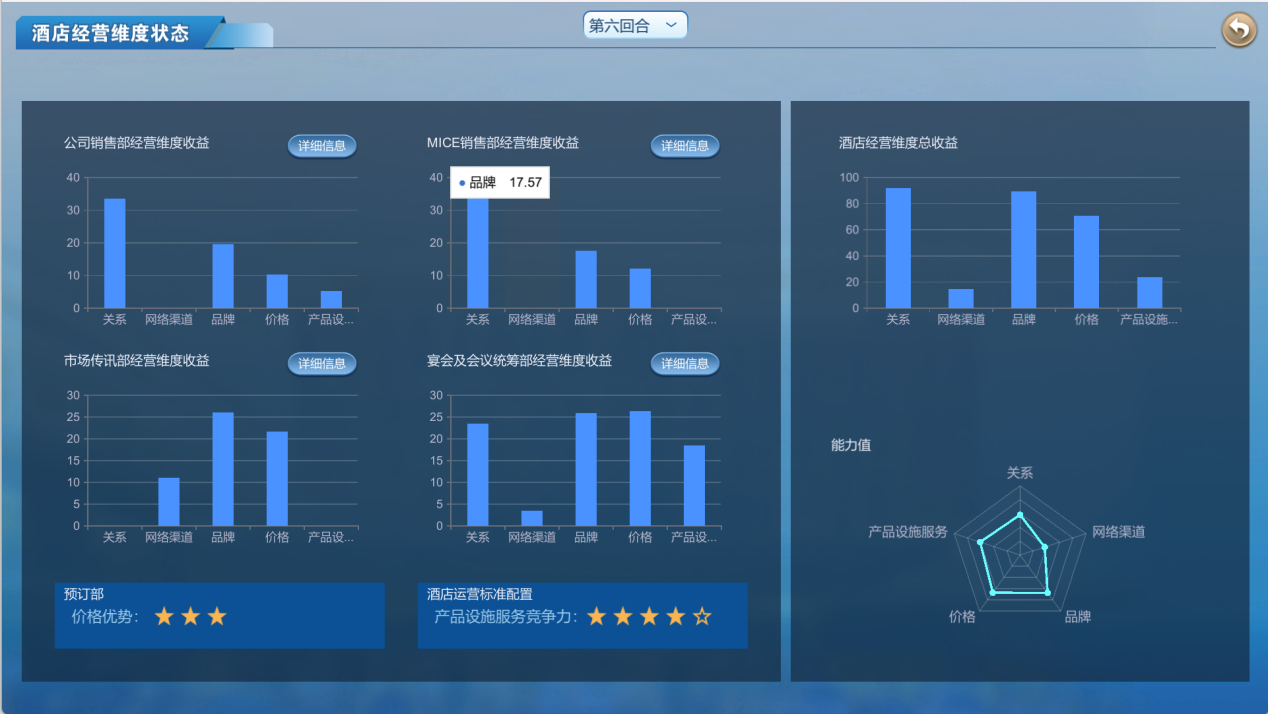
Task: Click the 品牌 bar in MICE销售部 chart
Action: pyautogui.click(x=586, y=280)
